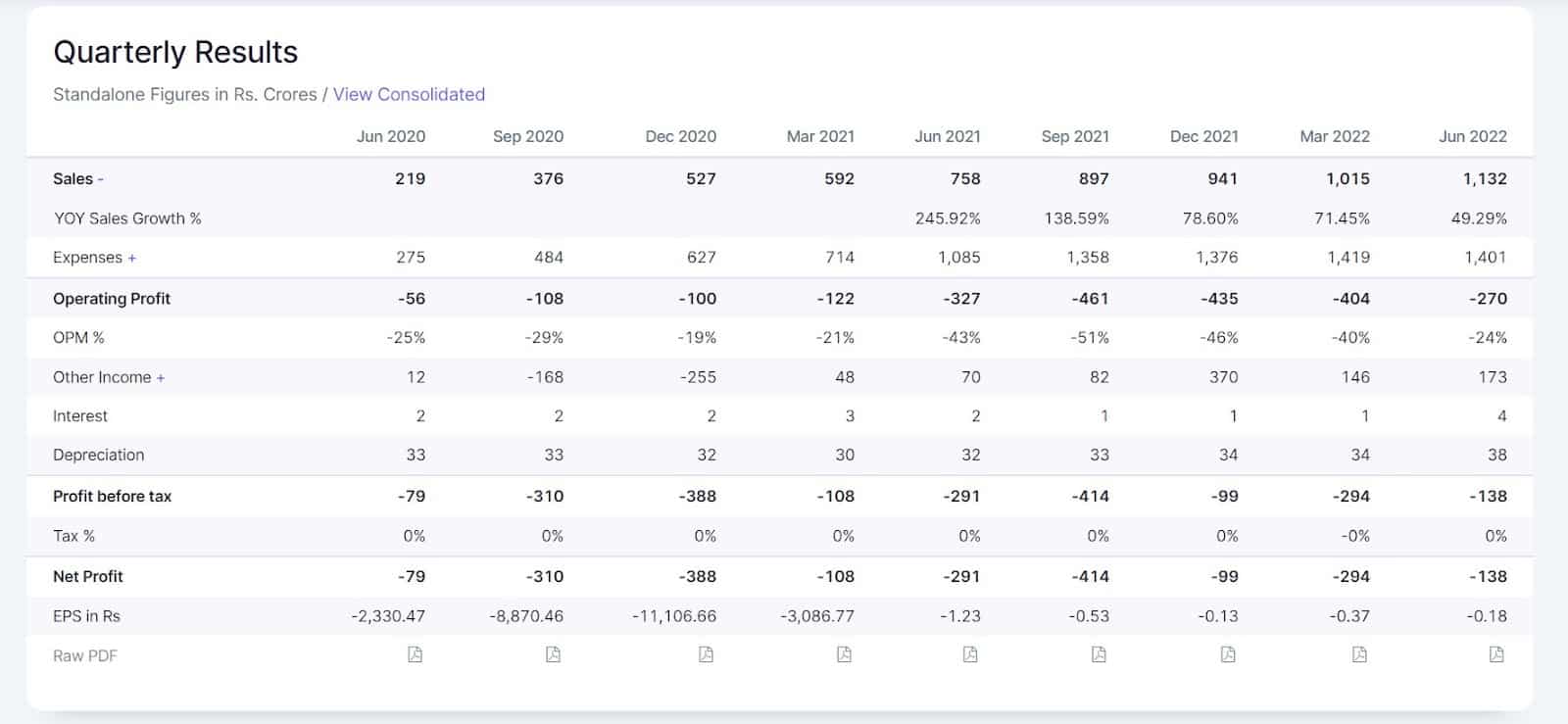The image size is (1568, 724).
Task: Select the Jun 2022 column header
Action: click(1473, 136)
